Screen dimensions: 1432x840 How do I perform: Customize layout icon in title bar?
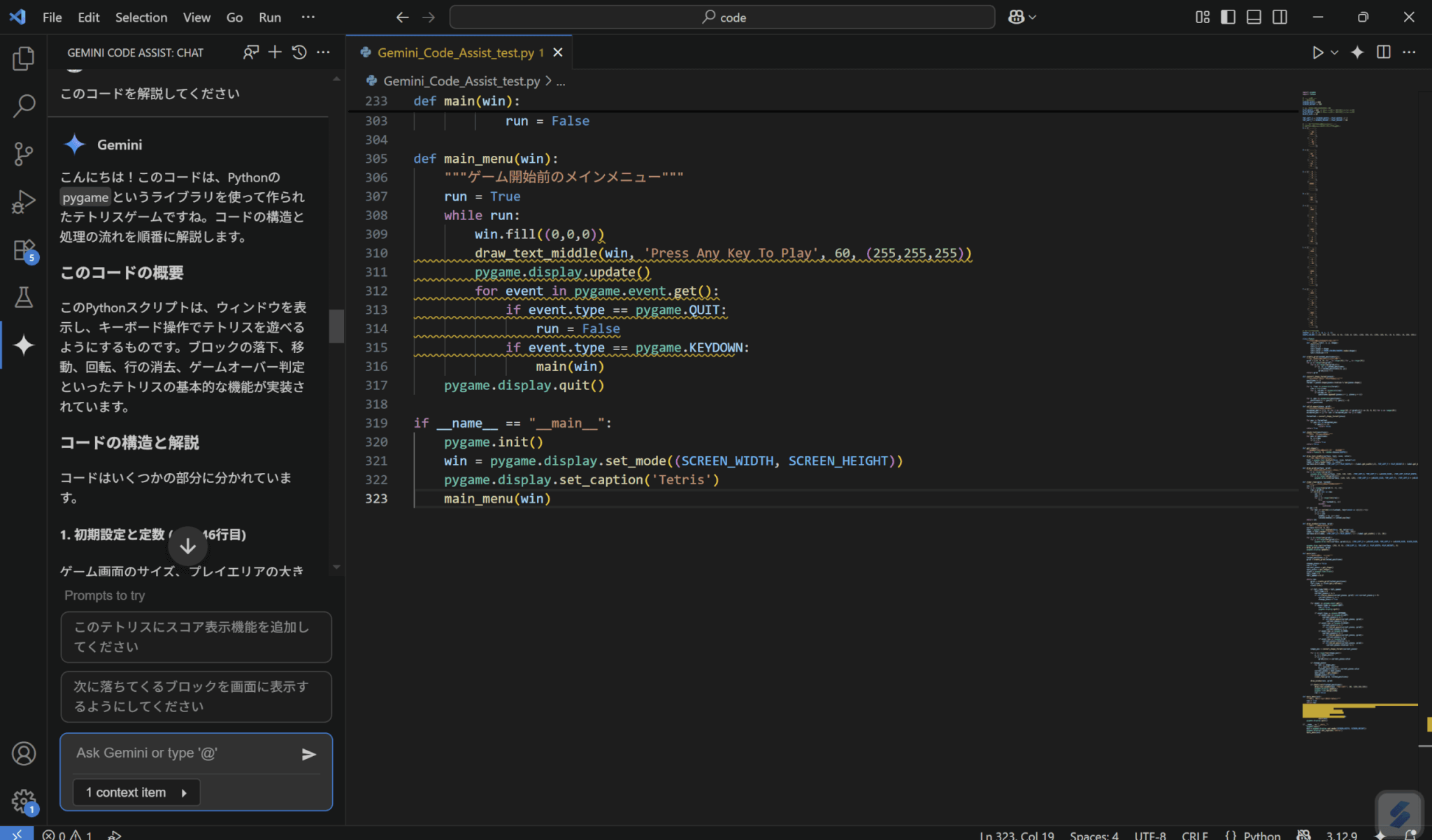(1202, 17)
